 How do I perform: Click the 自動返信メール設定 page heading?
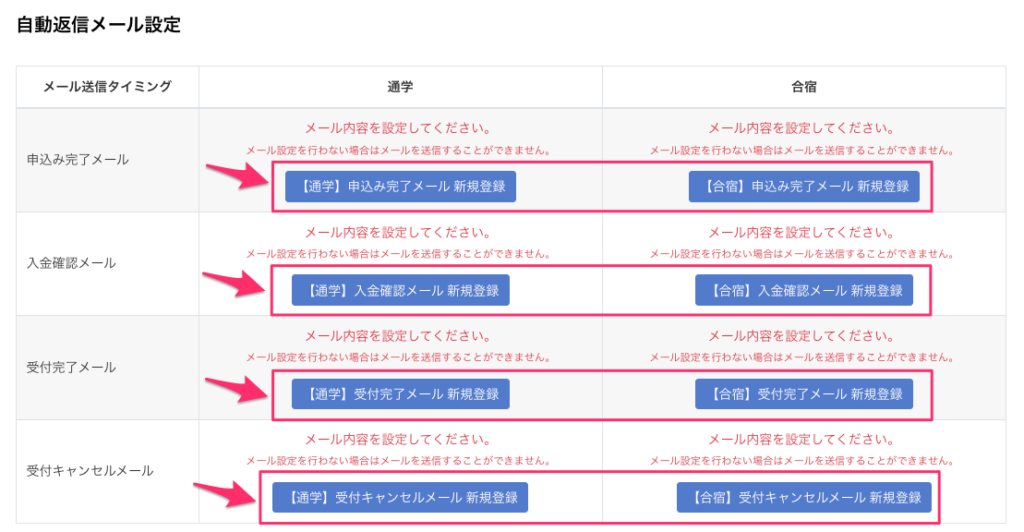(99, 25)
